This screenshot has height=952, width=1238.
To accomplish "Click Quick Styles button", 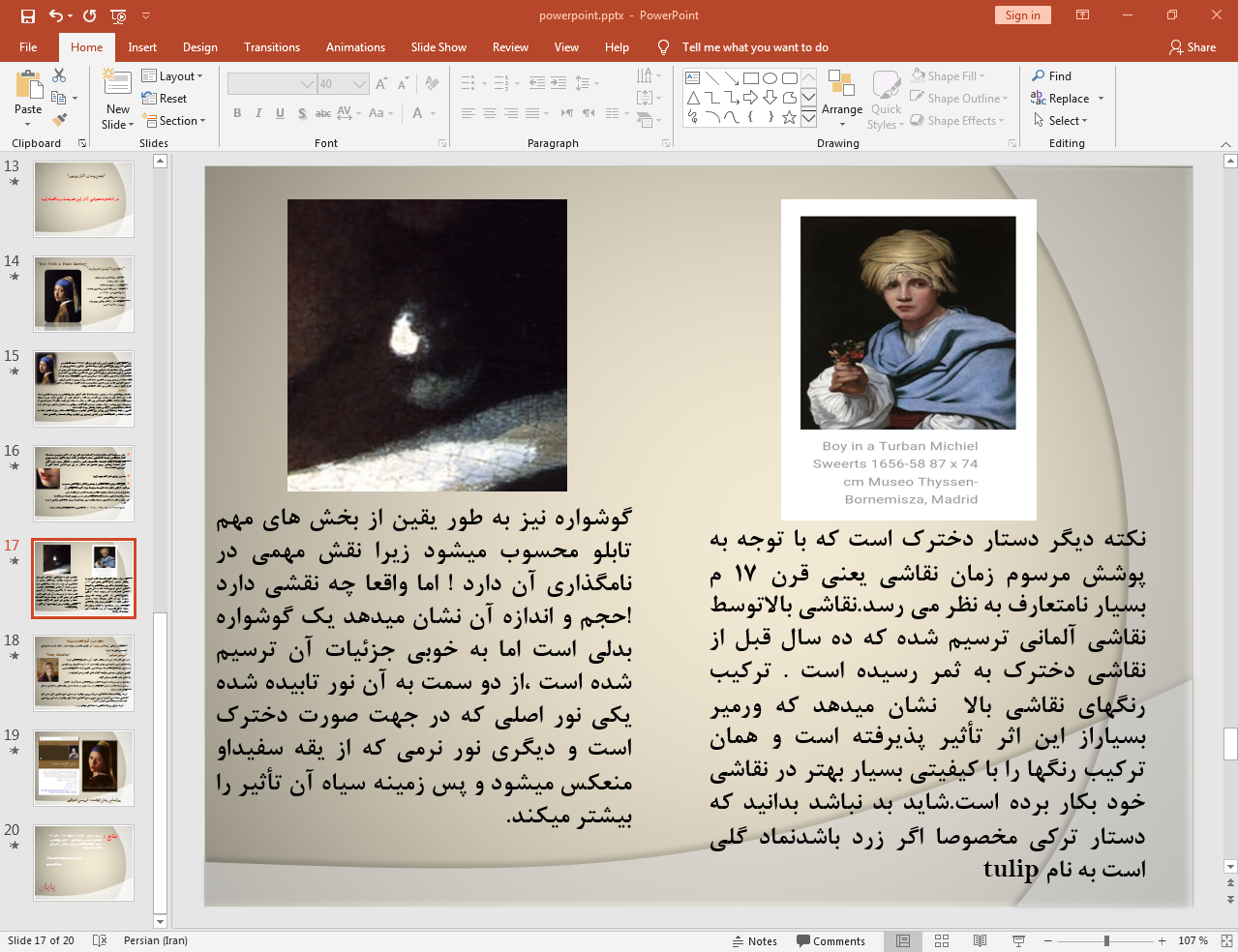I will 886,100.
